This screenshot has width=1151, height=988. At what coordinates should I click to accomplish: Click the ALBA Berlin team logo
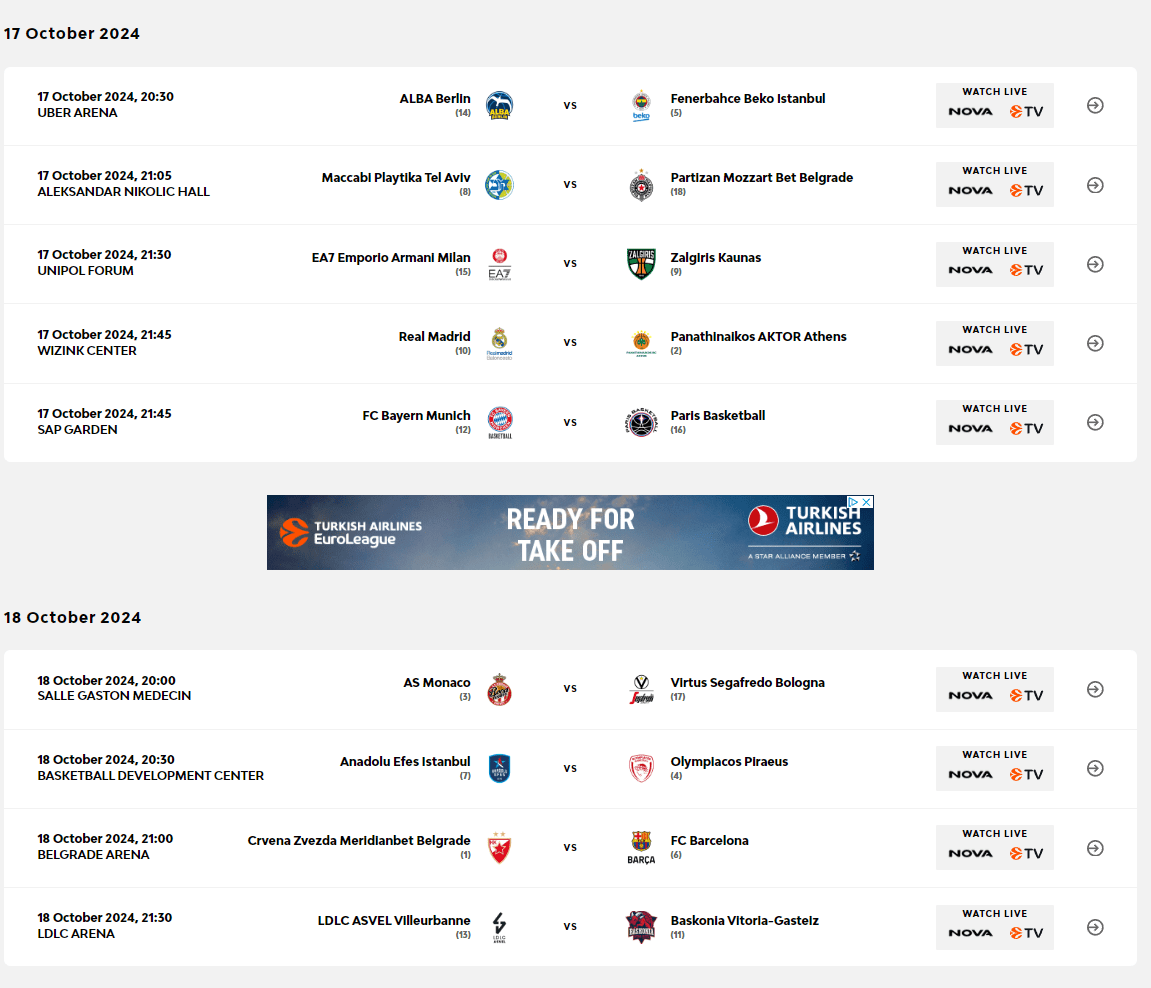point(499,105)
